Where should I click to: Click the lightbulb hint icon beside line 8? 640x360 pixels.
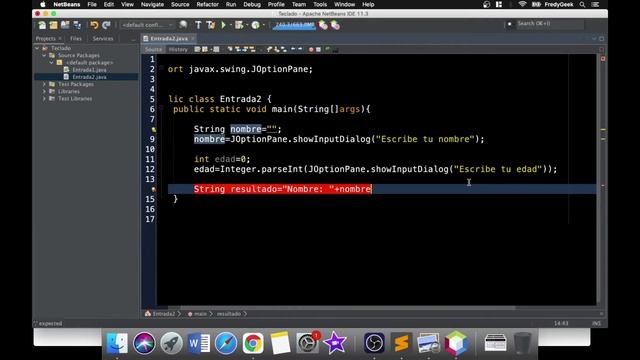(153, 129)
